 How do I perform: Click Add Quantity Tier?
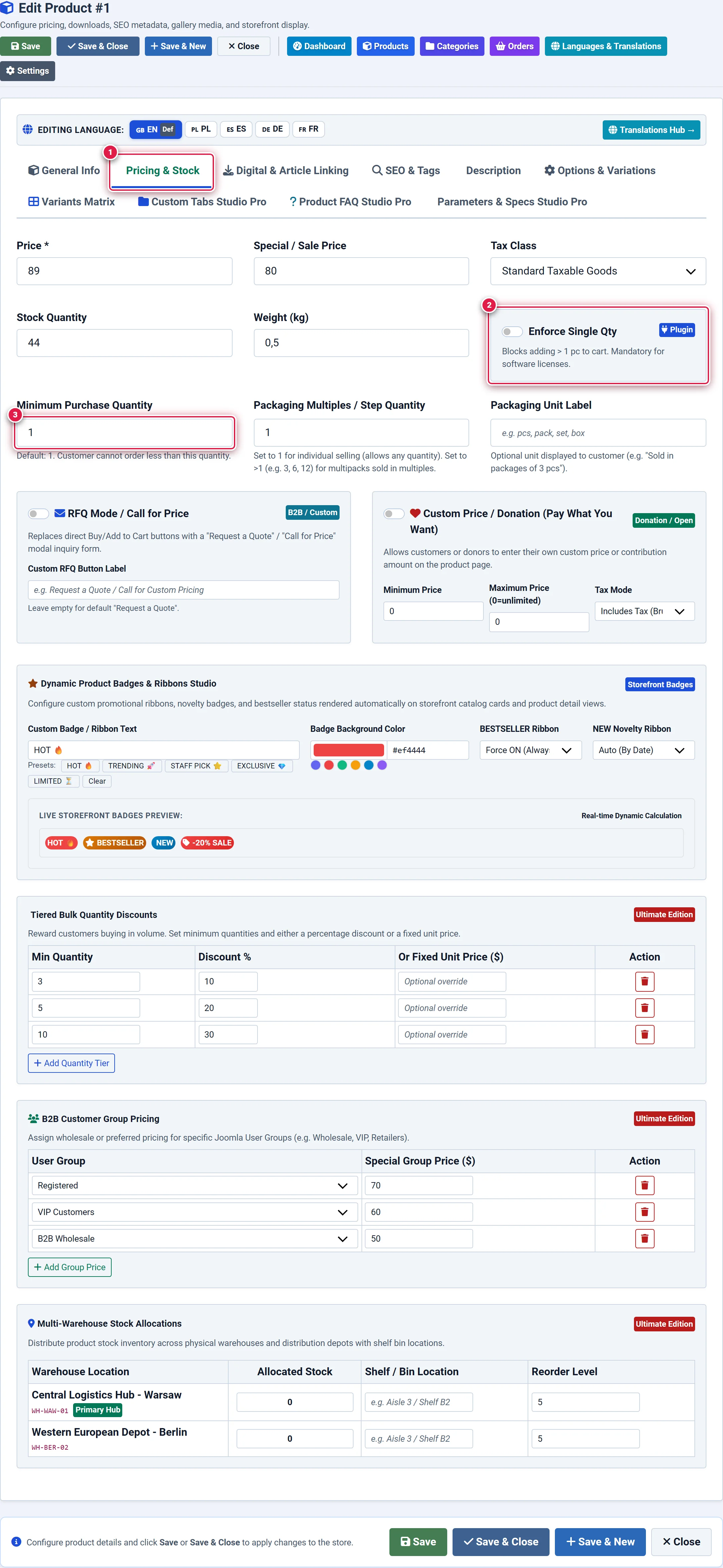[x=71, y=1063]
